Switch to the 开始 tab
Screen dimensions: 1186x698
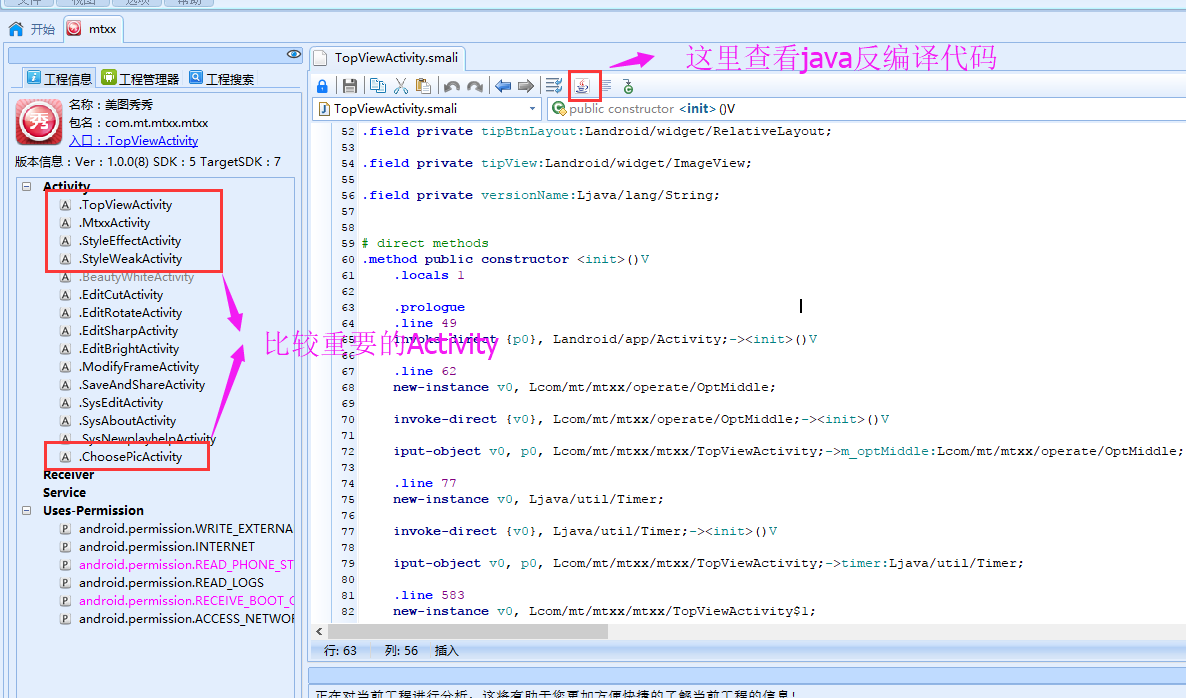[32, 29]
